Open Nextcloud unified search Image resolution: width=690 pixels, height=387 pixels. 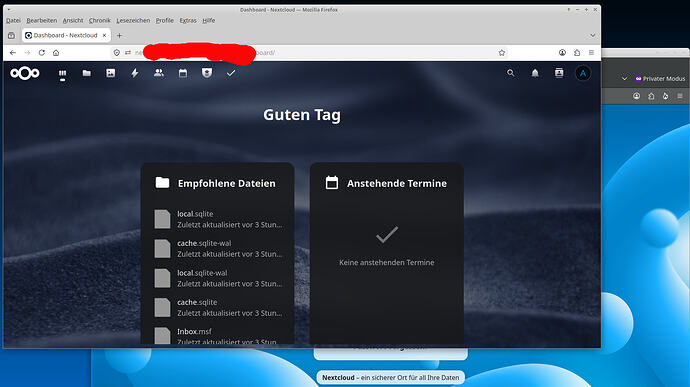pyautogui.click(x=510, y=73)
